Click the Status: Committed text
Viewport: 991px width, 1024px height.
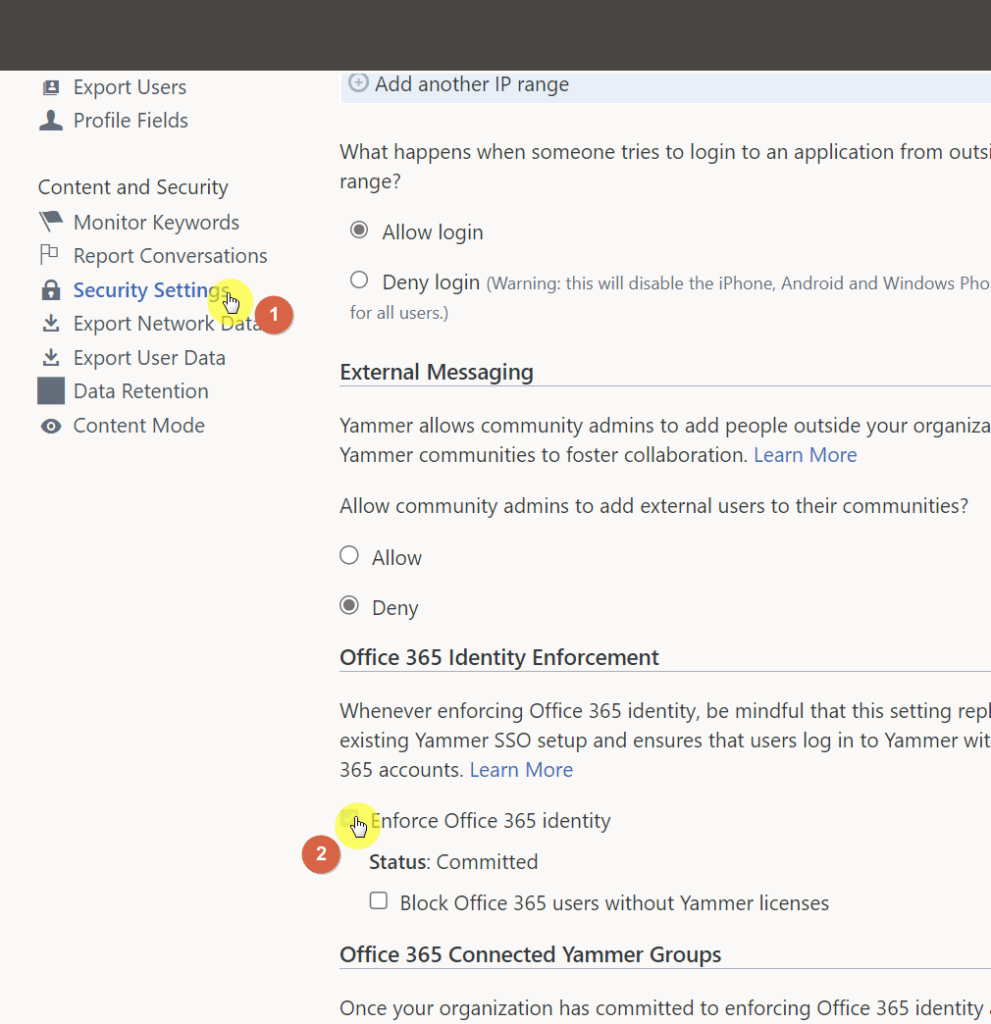453,862
